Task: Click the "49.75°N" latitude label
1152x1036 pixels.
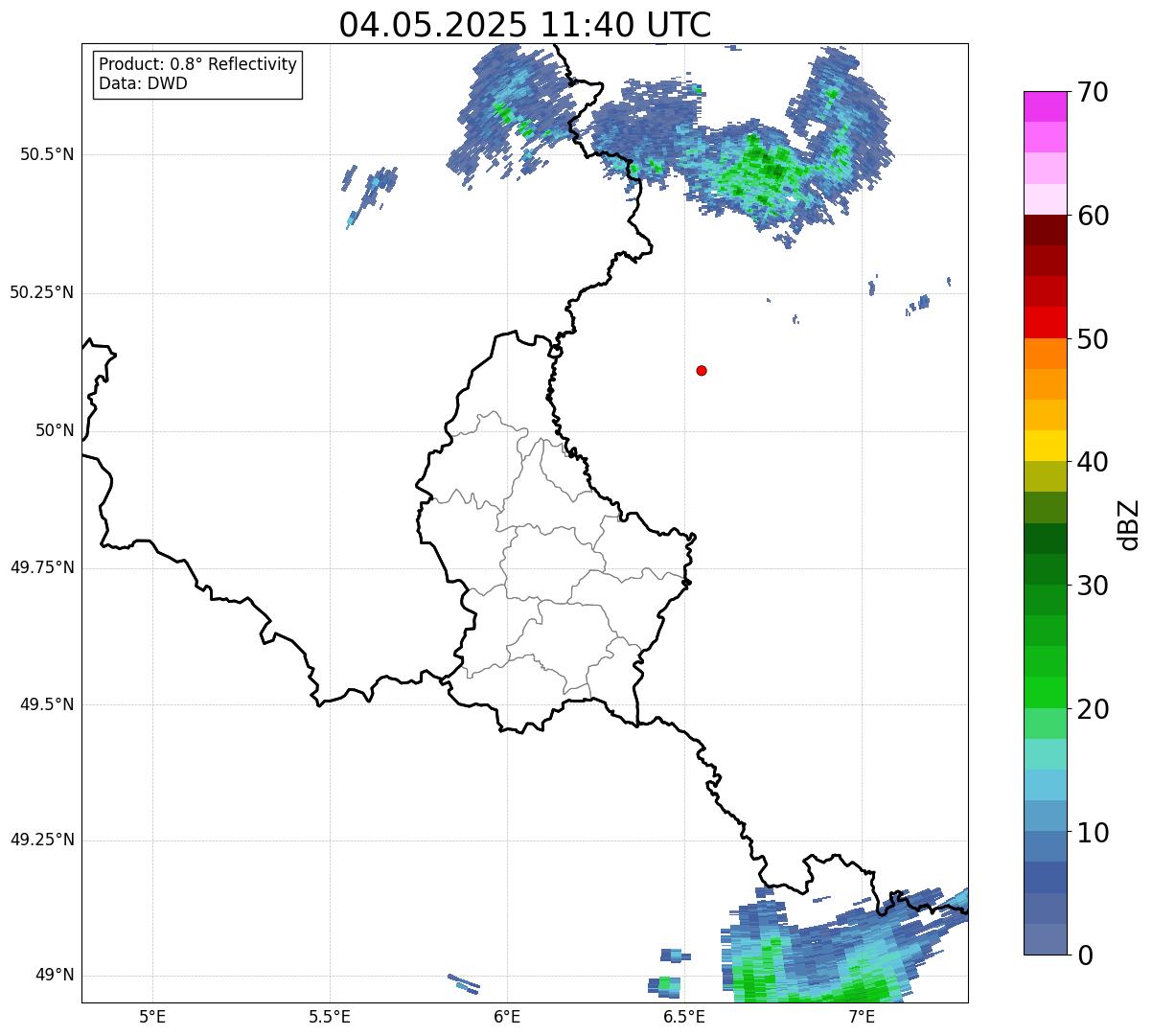Action: [42, 567]
